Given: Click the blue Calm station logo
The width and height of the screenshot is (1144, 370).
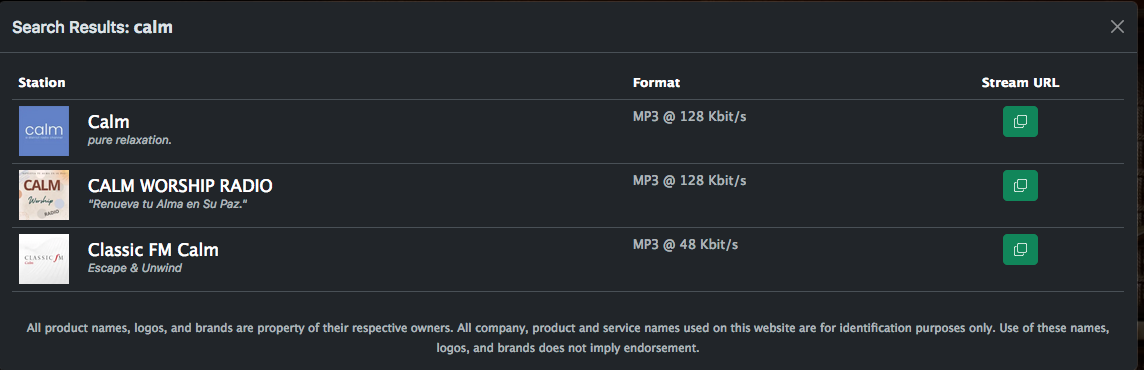Looking at the screenshot, I should pos(44,131).
